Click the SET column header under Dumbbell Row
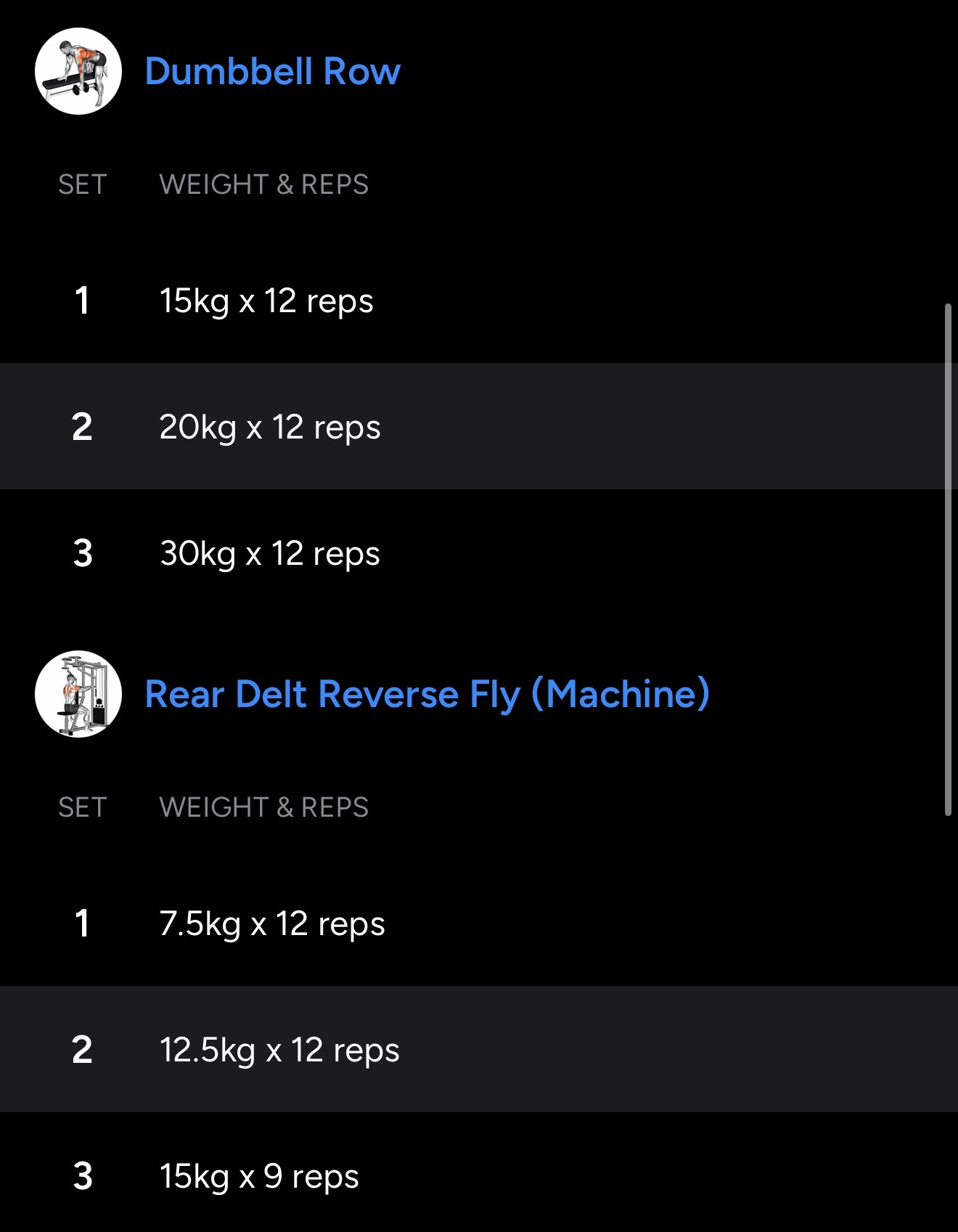Screen dimensions: 958x1232 [83, 184]
